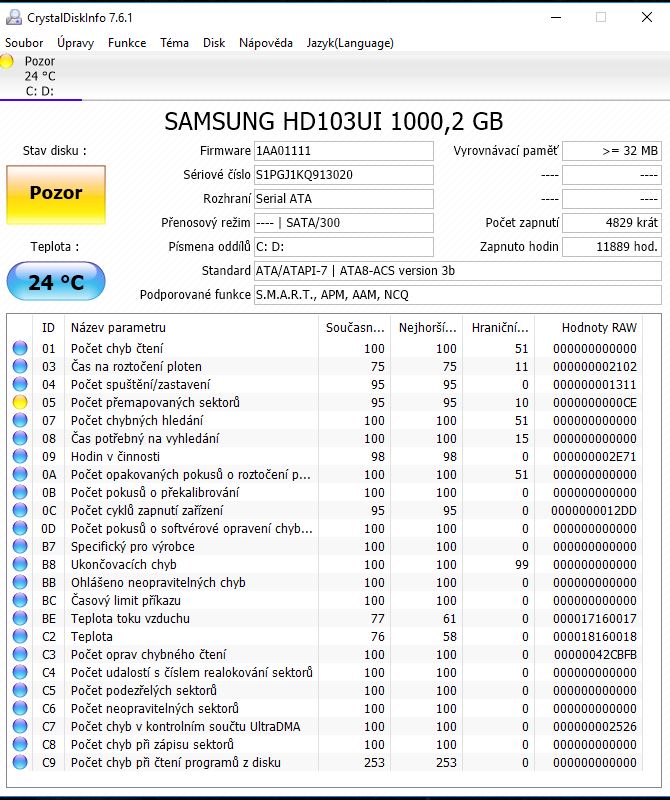This screenshot has width=670, height=800.
Task: Click the Písmena oddílů field C: D:
Action: click(344, 247)
